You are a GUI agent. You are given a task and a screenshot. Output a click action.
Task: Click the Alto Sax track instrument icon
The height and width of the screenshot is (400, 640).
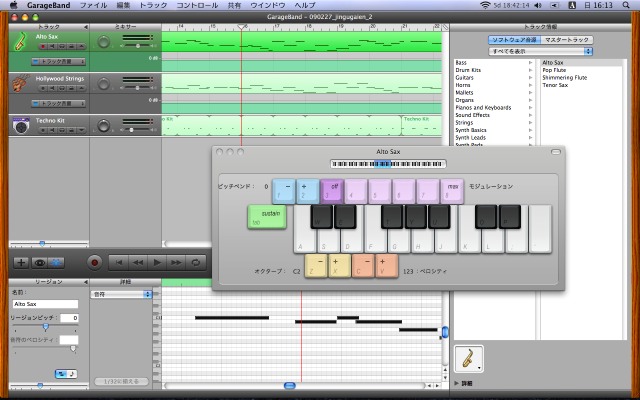pos(20,41)
